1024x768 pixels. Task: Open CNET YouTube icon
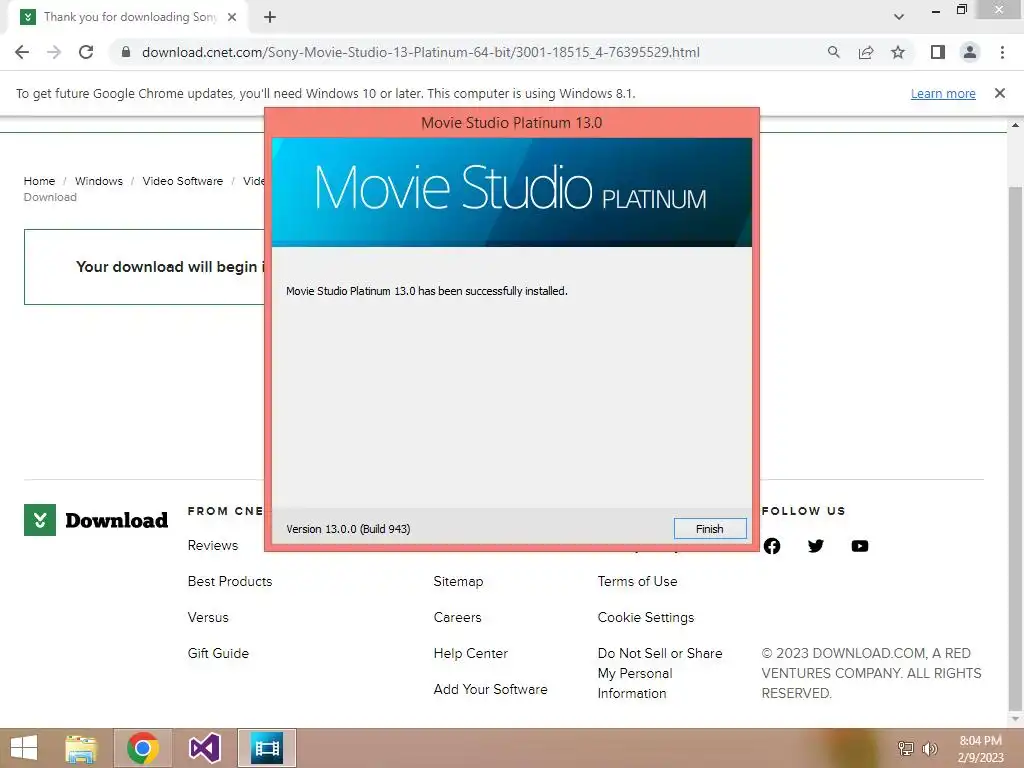tap(860, 546)
